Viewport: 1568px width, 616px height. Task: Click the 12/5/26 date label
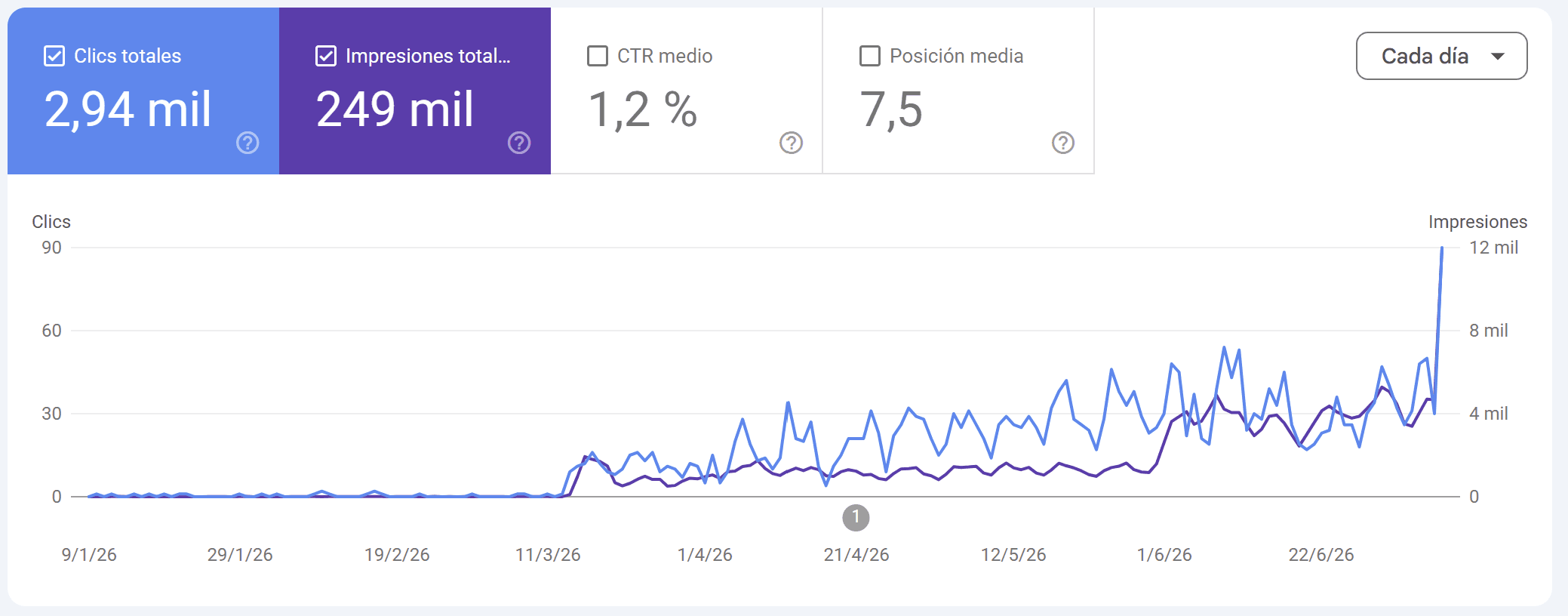pos(1013,555)
